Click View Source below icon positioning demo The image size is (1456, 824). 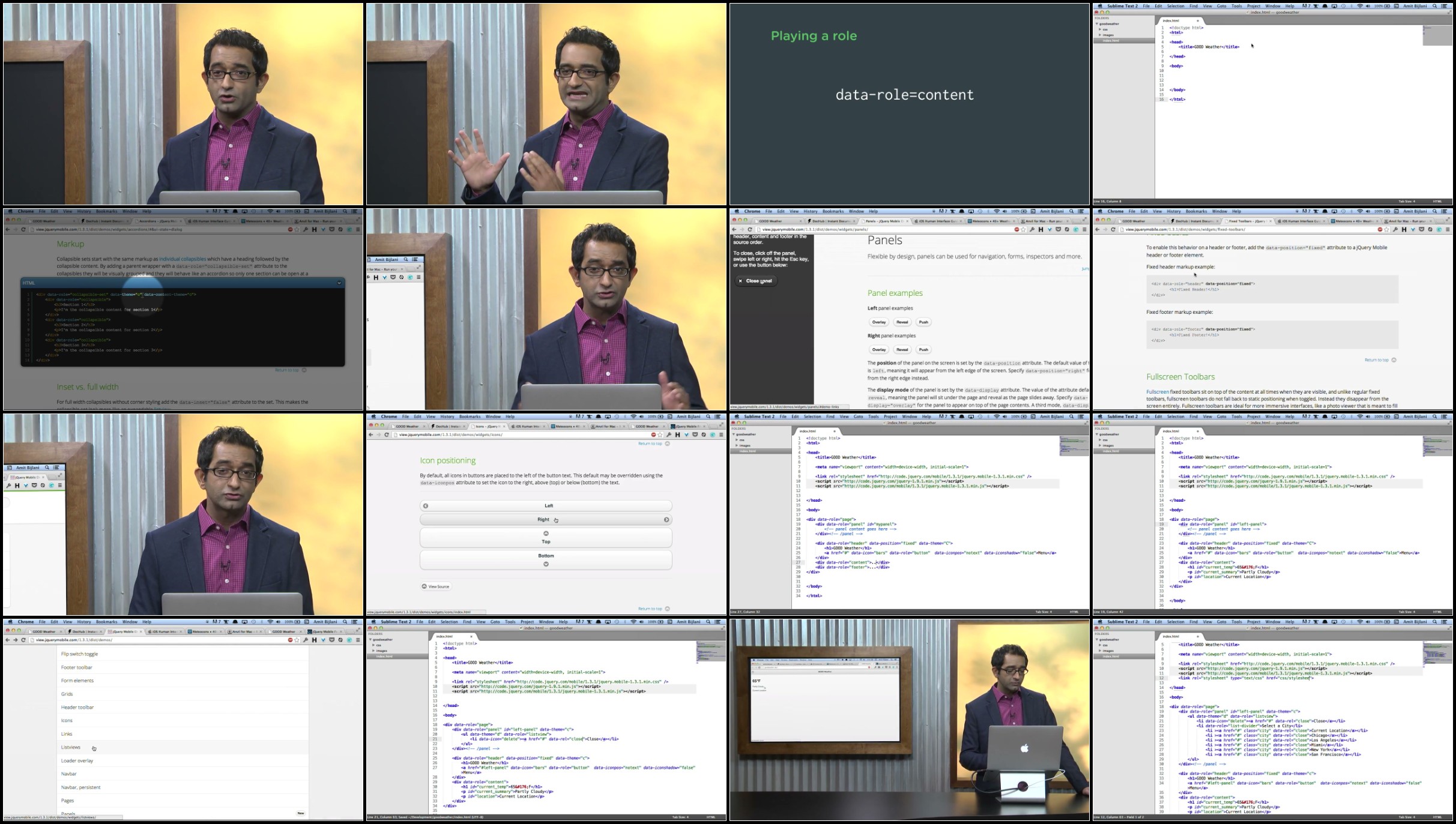pyautogui.click(x=436, y=586)
